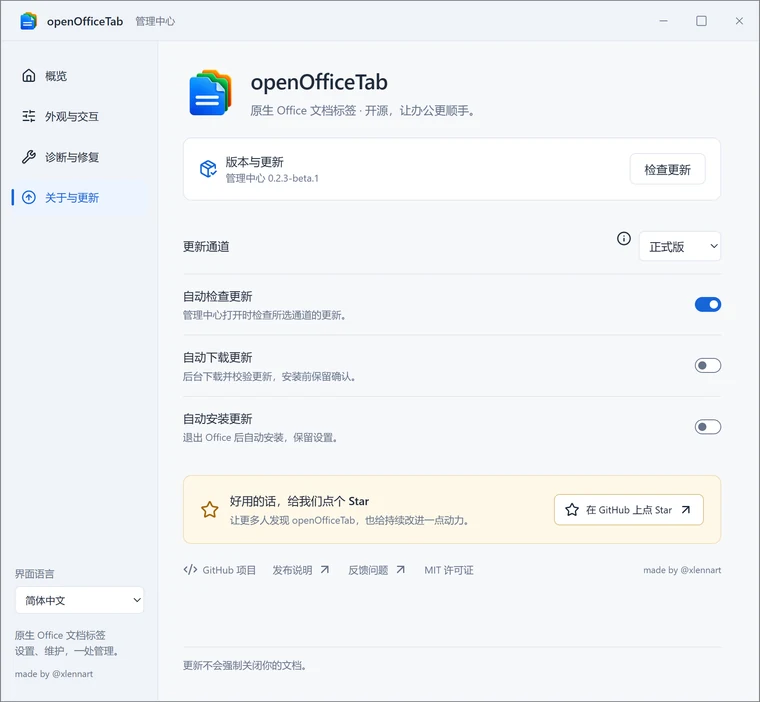Click the external arrow in GitHub Star button
The height and width of the screenshot is (702, 760).
point(686,510)
